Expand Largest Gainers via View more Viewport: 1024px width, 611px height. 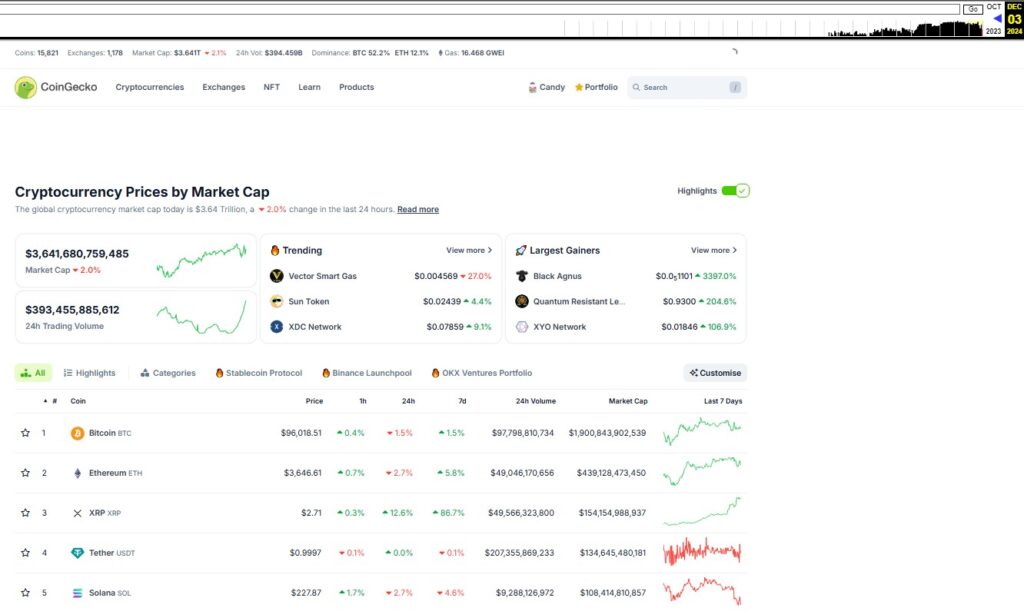pos(714,250)
